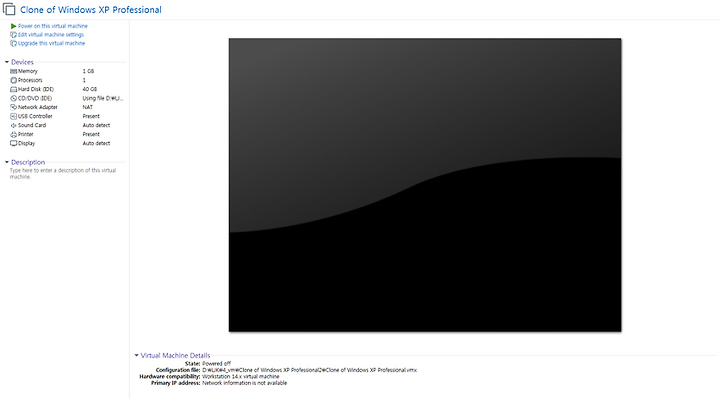Click the memory value 1 GB

pyautogui.click(x=88, y=71)
